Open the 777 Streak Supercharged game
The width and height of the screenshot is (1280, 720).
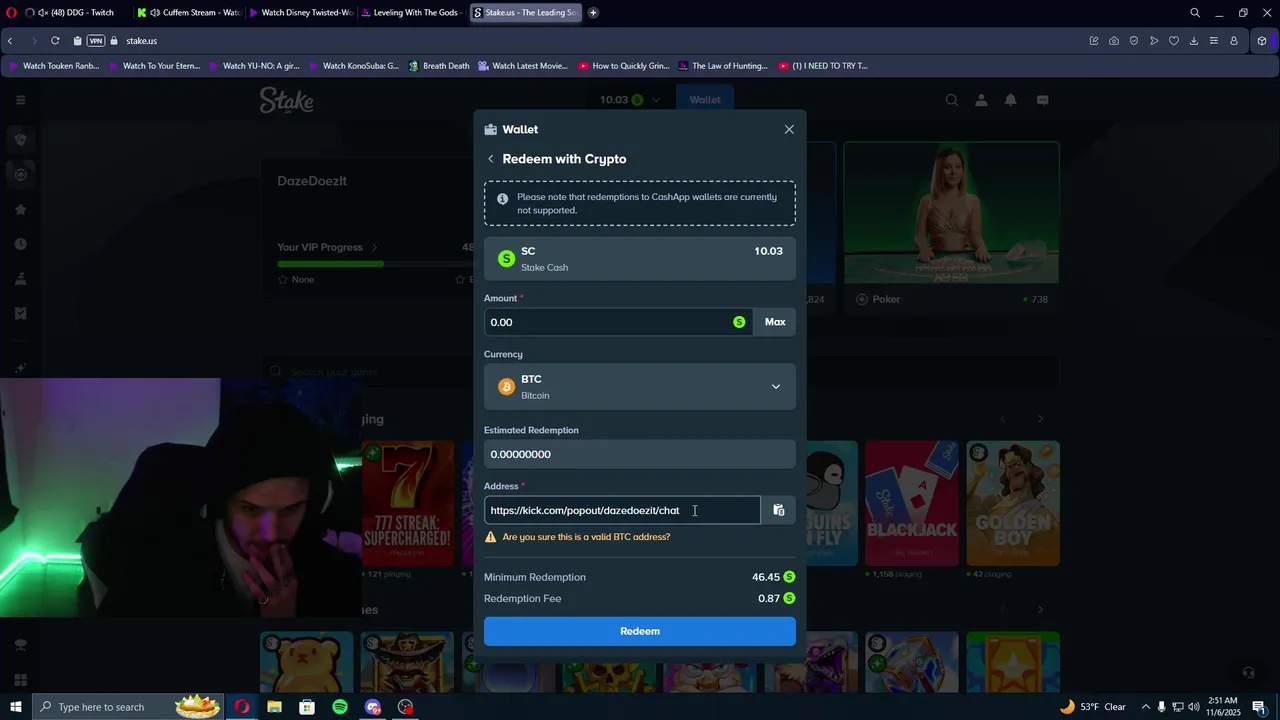(x=407, y=503)
